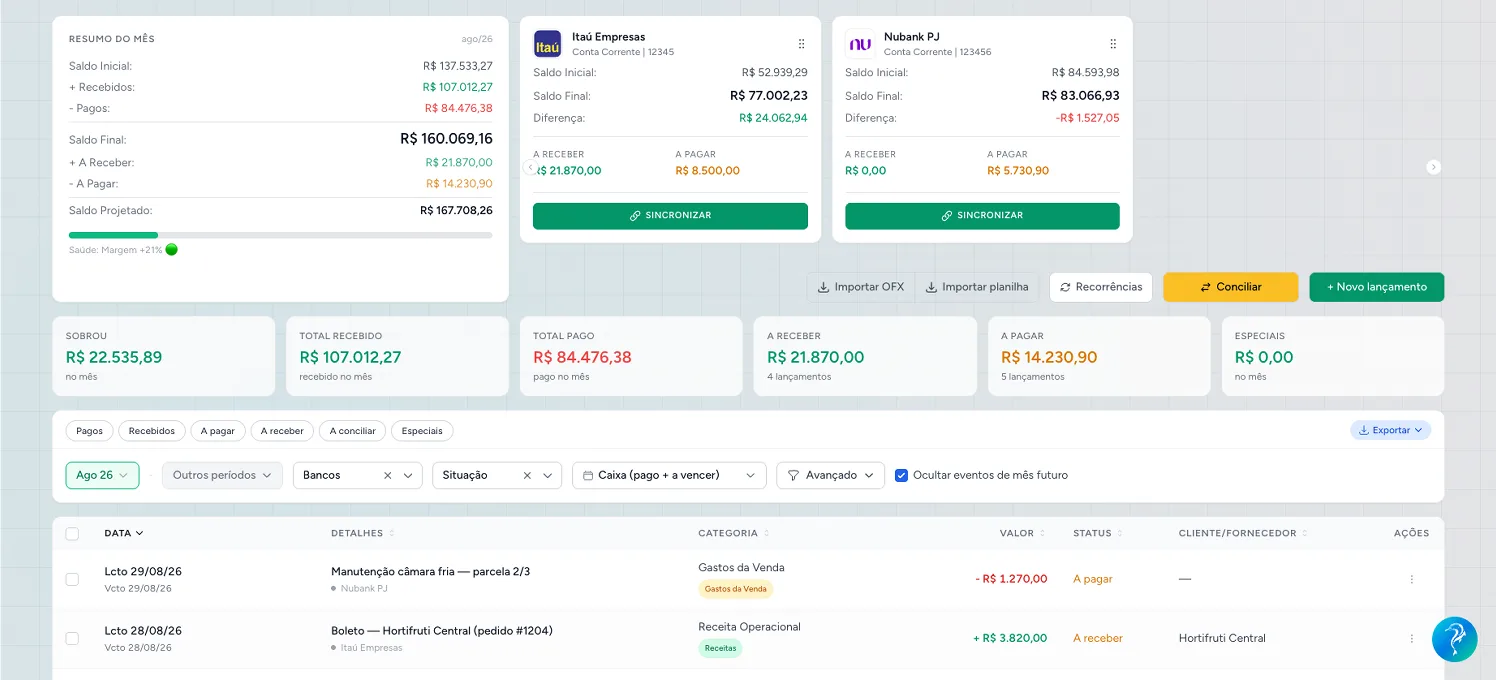Open Boleto — Hortifruti Central (pedido #1204) entry

[442, 631]
